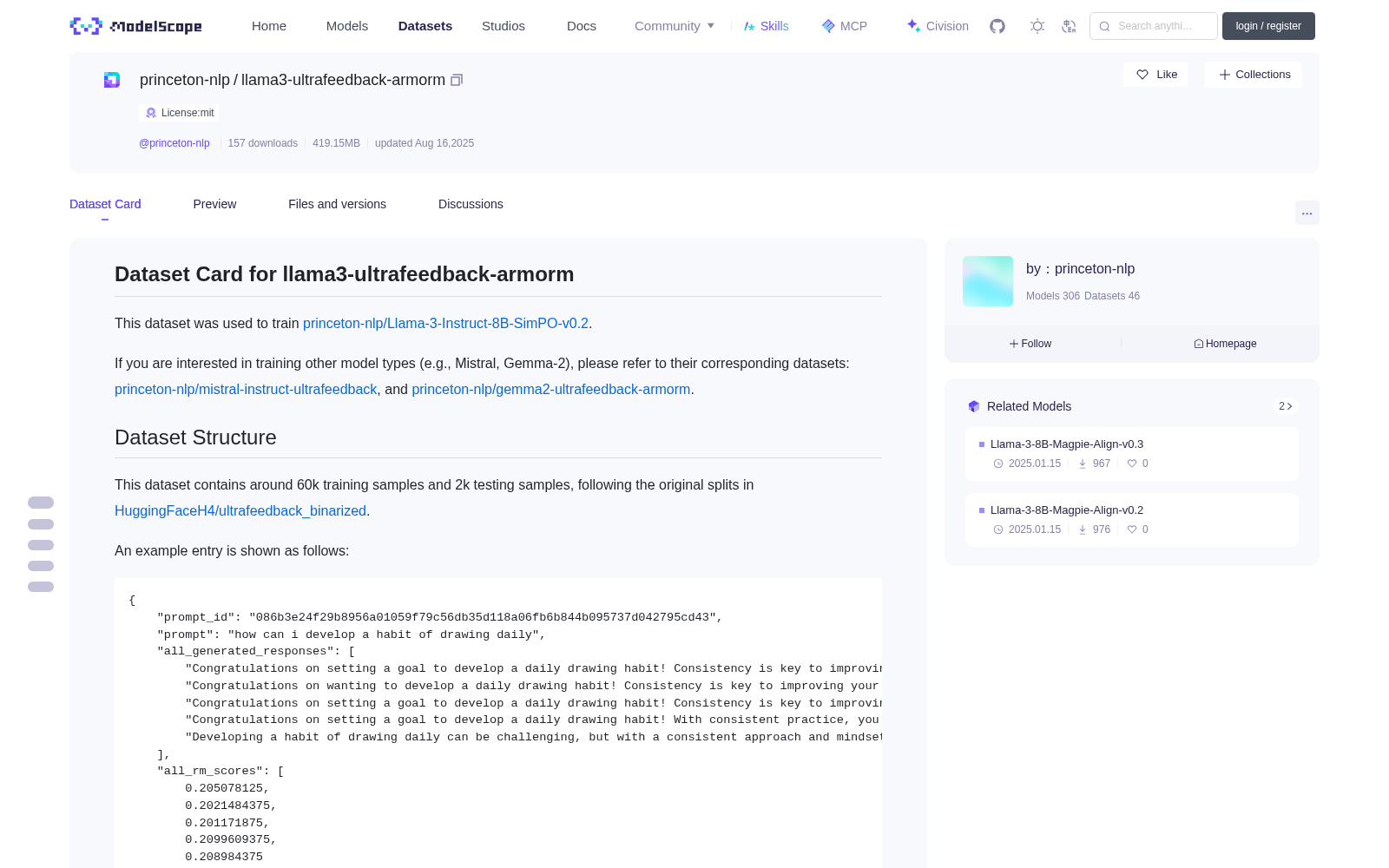The height and width of the screenshot is (868, 1389).
Task: Open the Docs page
Action: click(582, 26)
